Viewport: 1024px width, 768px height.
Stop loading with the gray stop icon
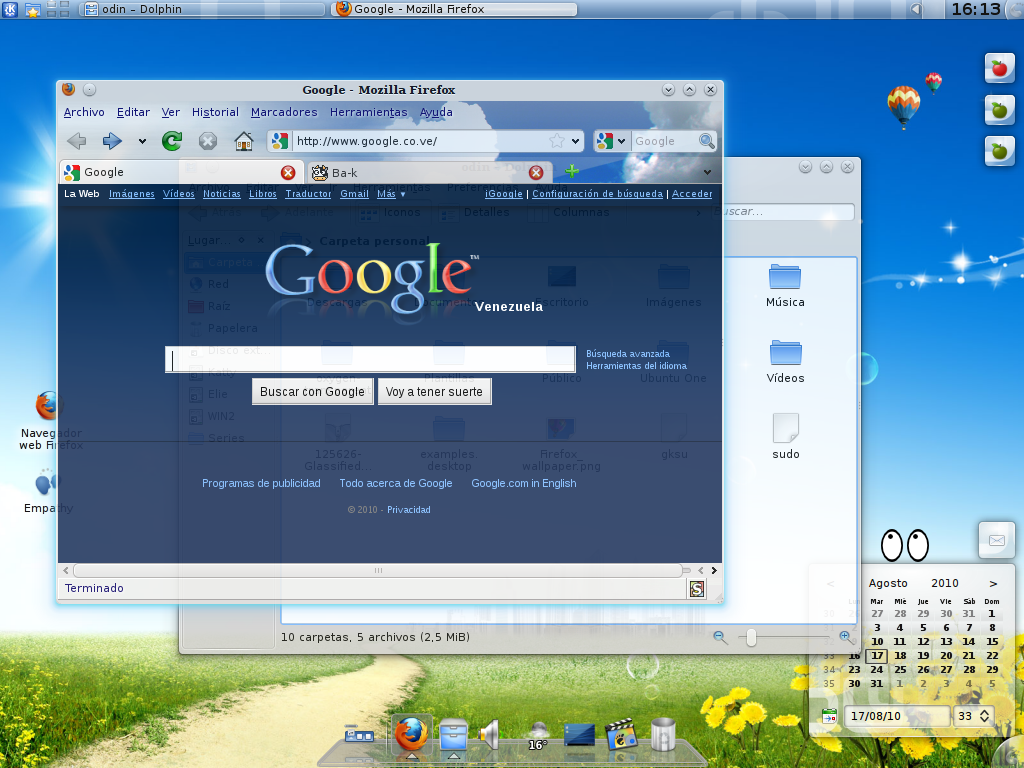208,141
